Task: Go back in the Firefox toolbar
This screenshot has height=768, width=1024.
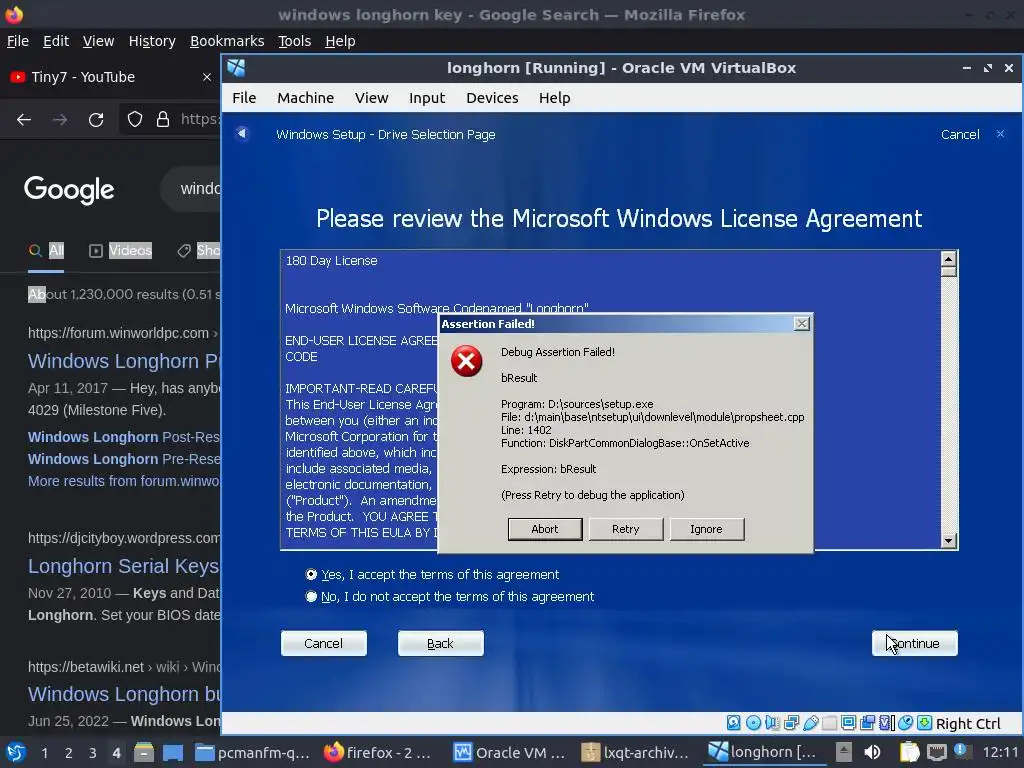Action: pyautogui.click(x=24, y=120)
